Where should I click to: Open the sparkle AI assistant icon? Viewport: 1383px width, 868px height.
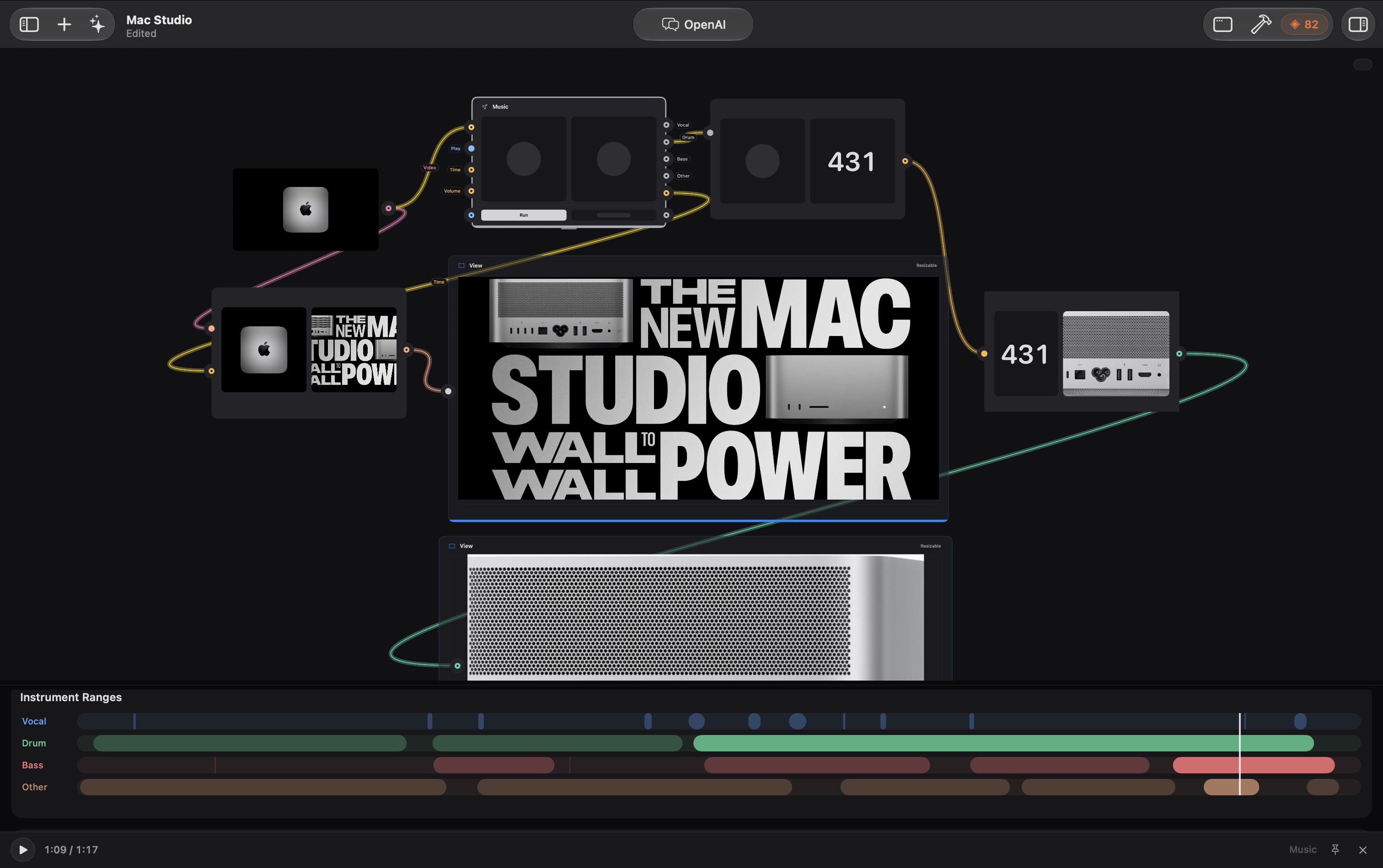point(97,24)
